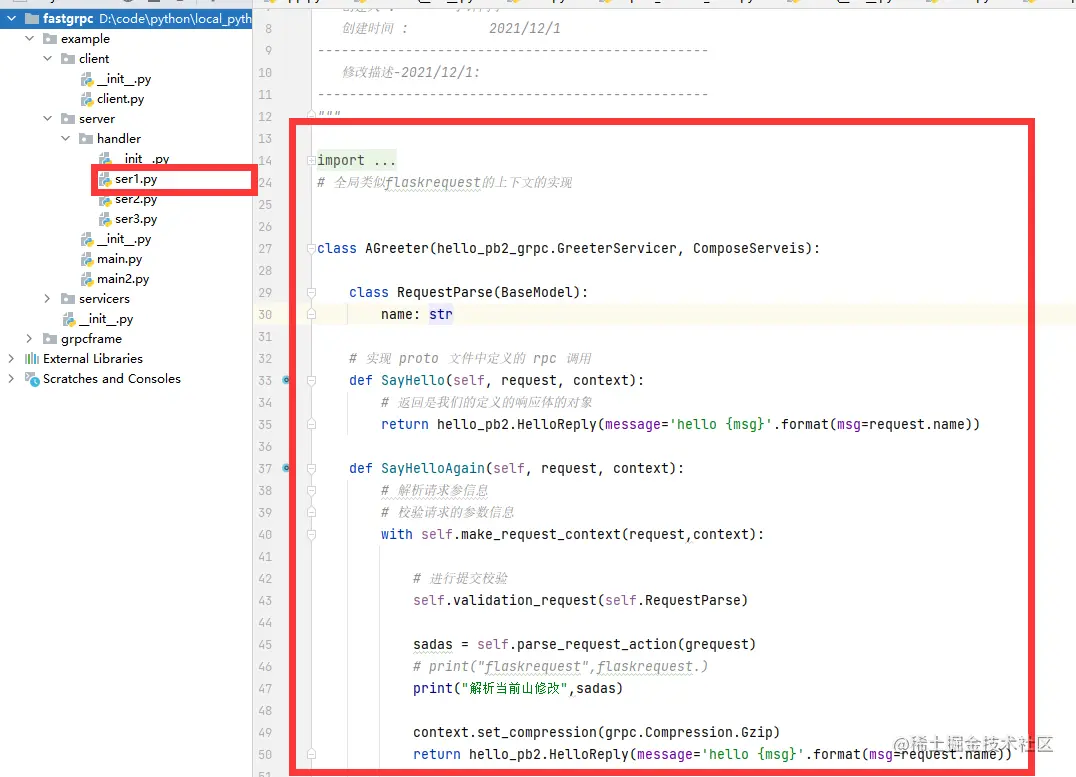Fold the RequestParse class at line 29
The width and height of the screenshot is (1076, 777).
point(311,292)
